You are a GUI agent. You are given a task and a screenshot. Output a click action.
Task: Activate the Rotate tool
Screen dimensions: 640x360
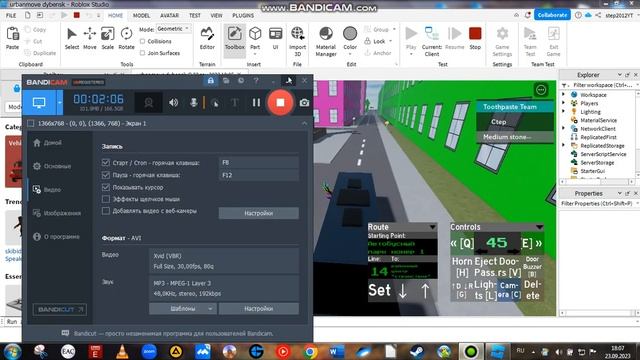(x=126, y=38)
